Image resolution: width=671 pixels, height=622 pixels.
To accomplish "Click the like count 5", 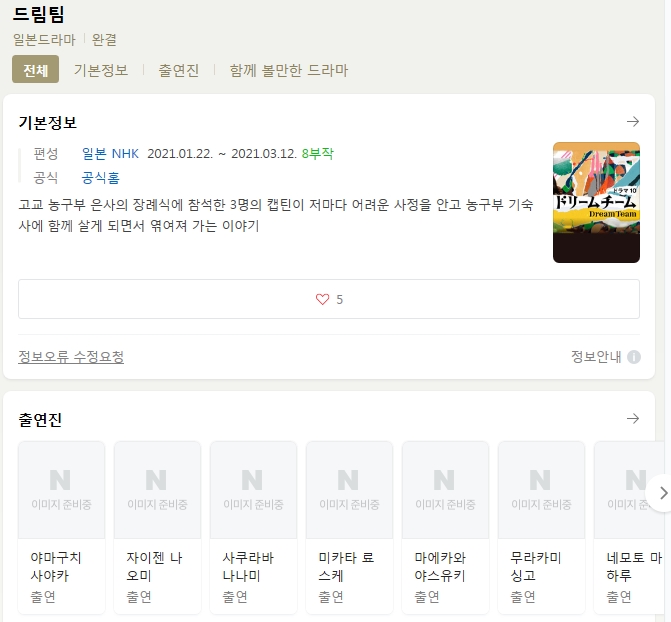I will coord(339,300).
